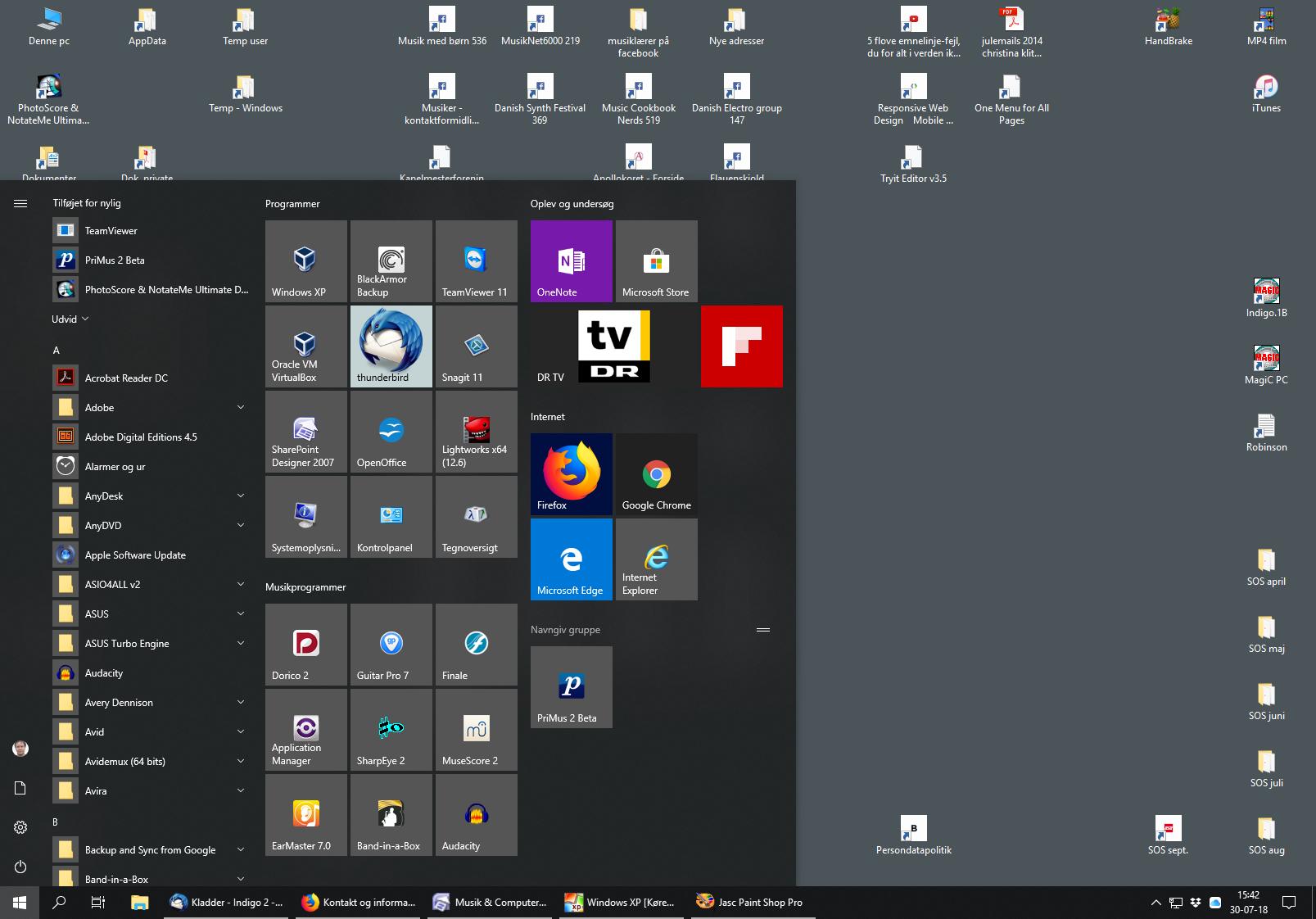Expand the Adobe folder in app list
The image size is (1316, 919).
point(151,407)
